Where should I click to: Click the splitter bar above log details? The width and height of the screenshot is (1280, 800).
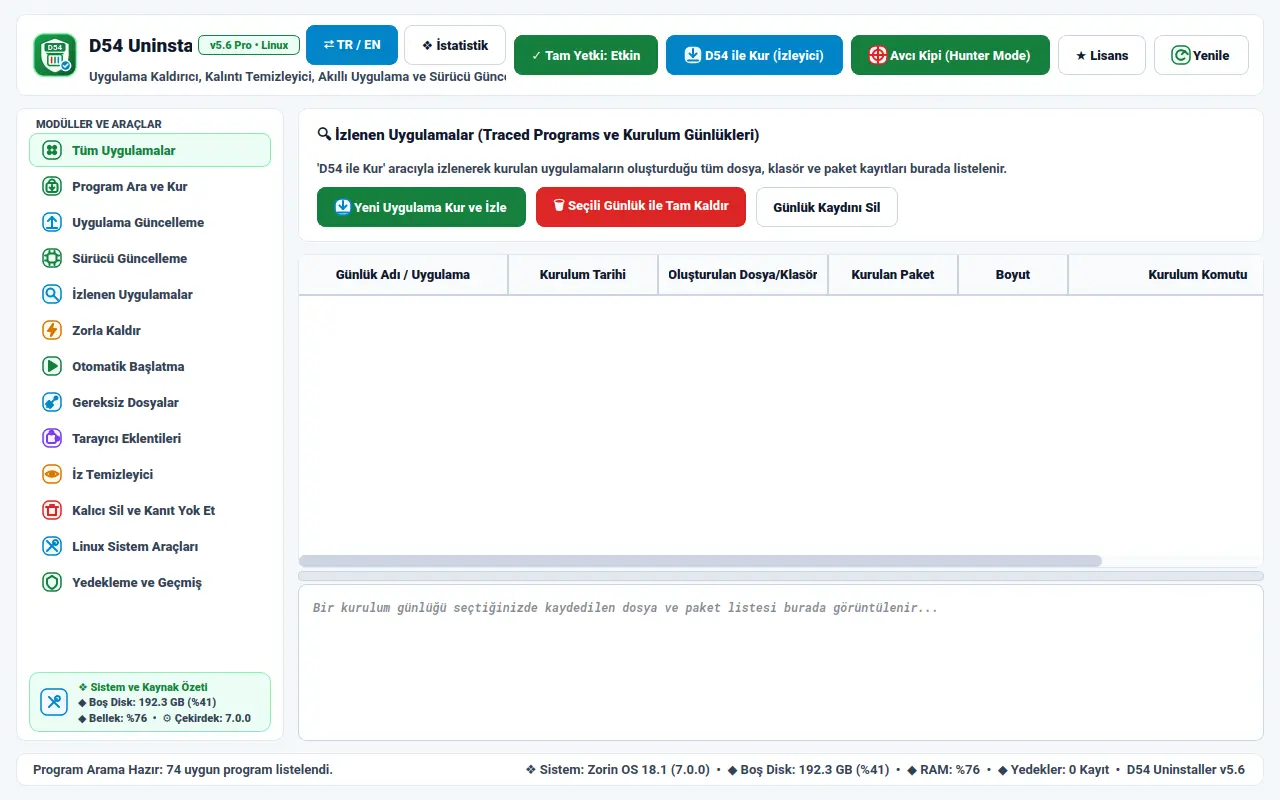pos(781,576)
